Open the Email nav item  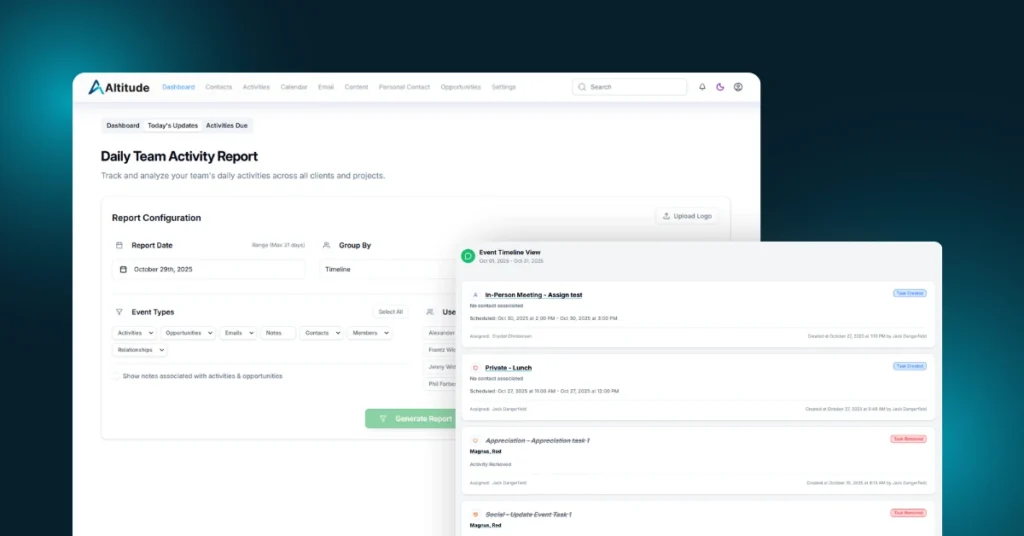326,87
